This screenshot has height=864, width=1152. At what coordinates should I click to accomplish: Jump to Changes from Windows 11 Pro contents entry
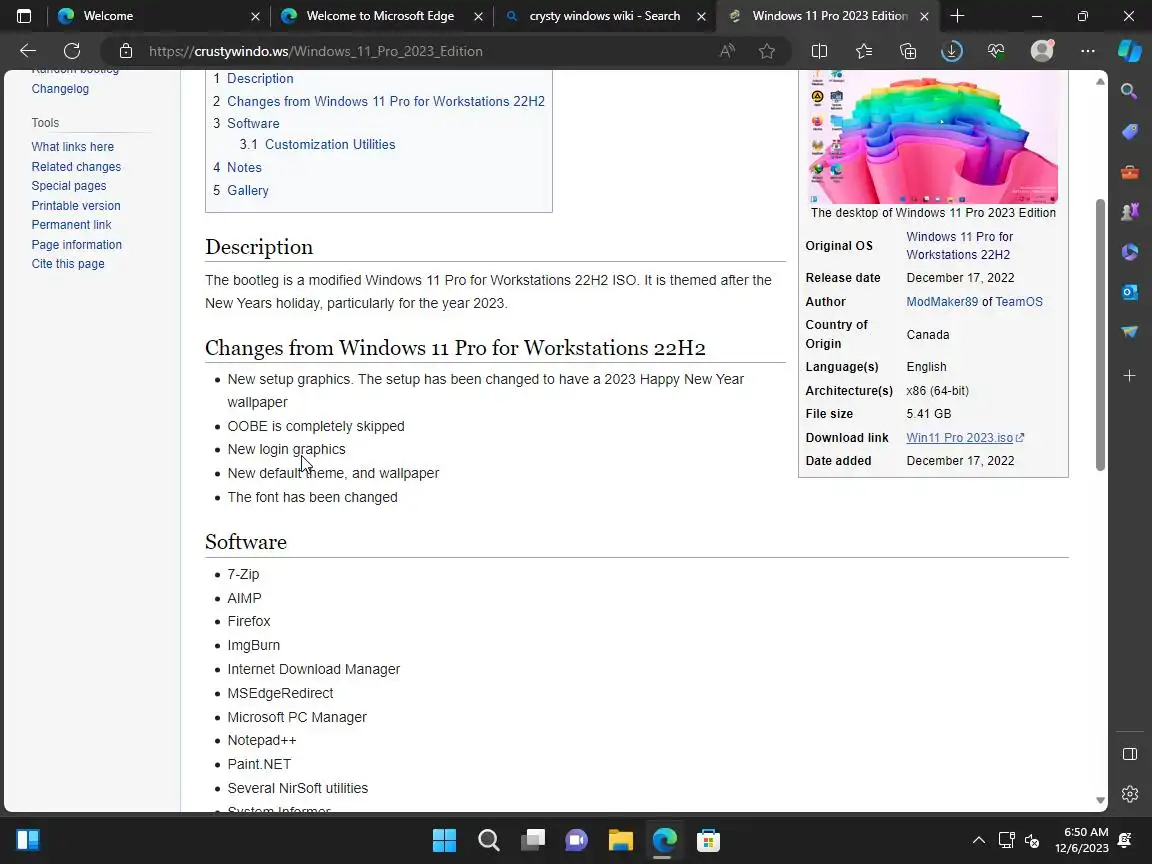386,101
